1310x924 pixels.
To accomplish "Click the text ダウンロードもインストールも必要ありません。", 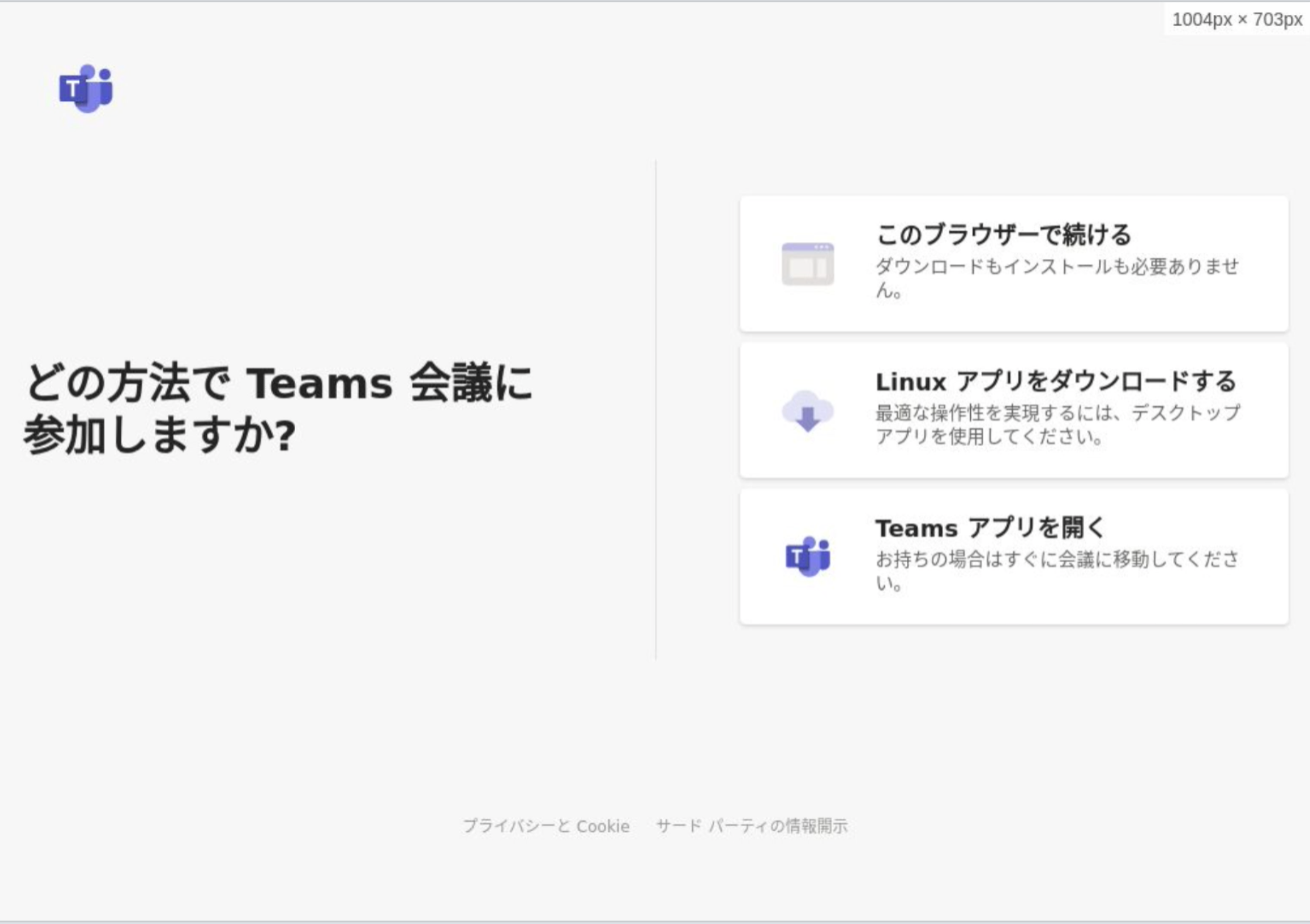I will [x=1057, y=279].
